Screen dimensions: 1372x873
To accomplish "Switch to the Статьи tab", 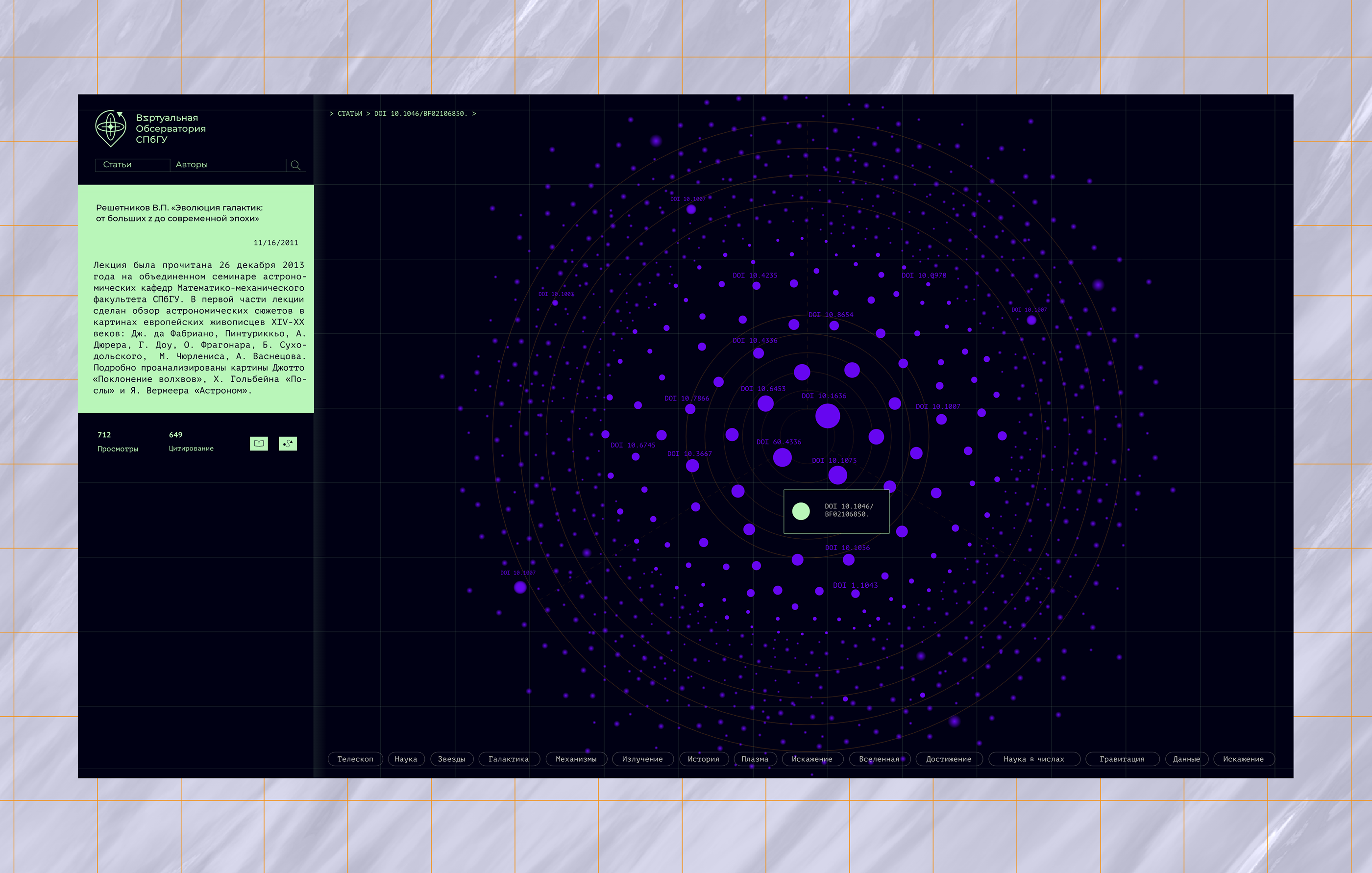I will point(118,165).
